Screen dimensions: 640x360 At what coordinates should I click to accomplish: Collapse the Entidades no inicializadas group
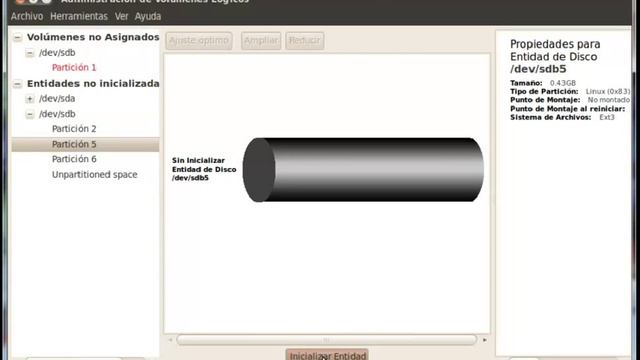18,84
